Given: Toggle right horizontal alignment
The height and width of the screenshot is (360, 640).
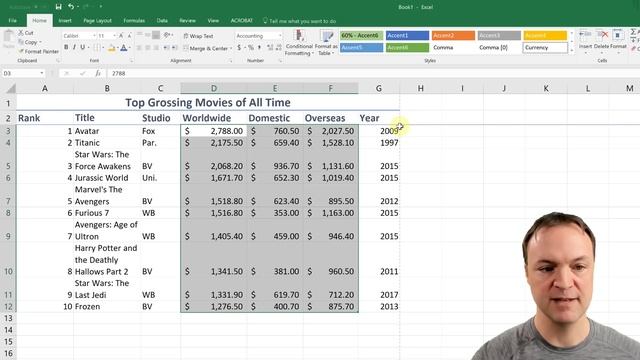Looking at the screenshot, I should pos(156,48).
